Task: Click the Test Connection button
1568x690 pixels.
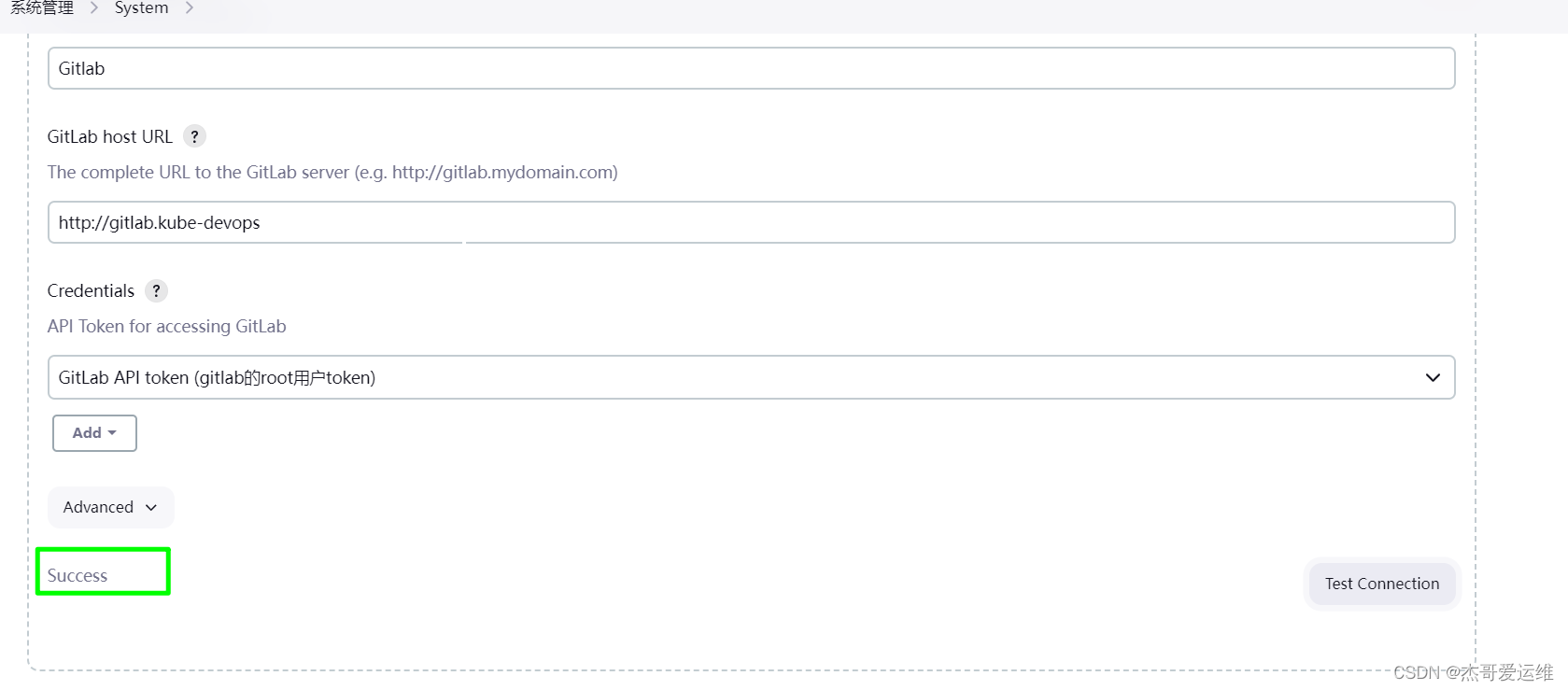Action: pyautogui.click(x=1381, y=584)
